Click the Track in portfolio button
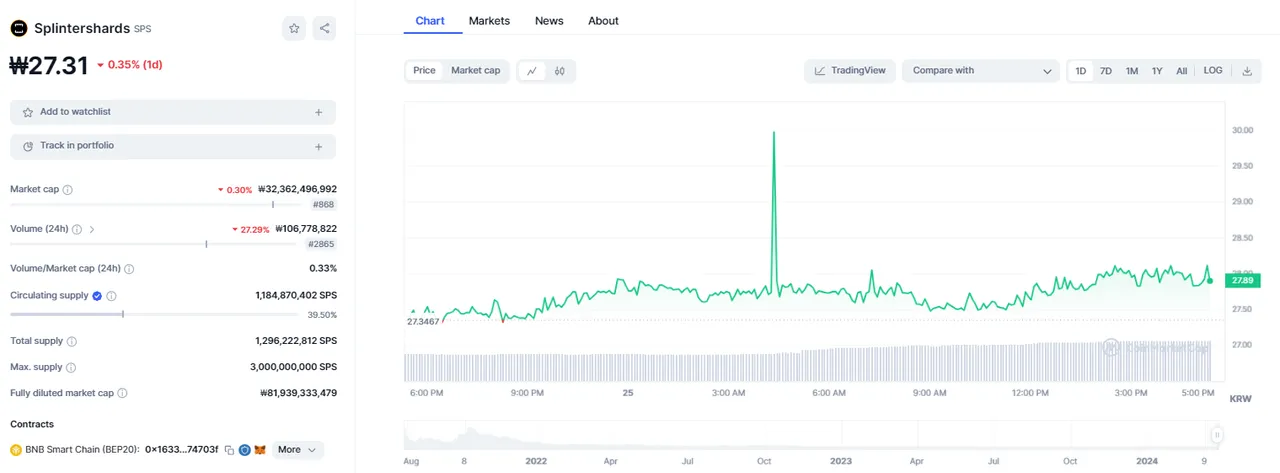Screen dimensions: 1280x473 pos(173,147)
